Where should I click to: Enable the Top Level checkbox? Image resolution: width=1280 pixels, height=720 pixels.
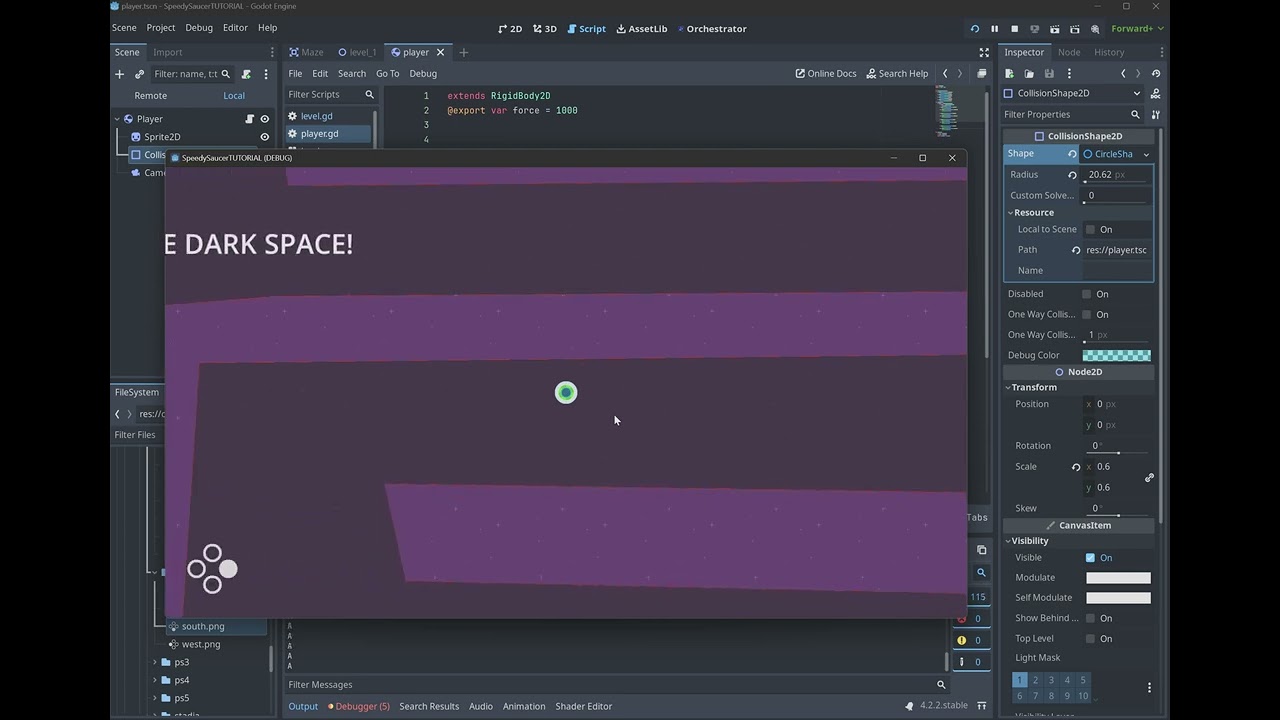pos(1090,638)
